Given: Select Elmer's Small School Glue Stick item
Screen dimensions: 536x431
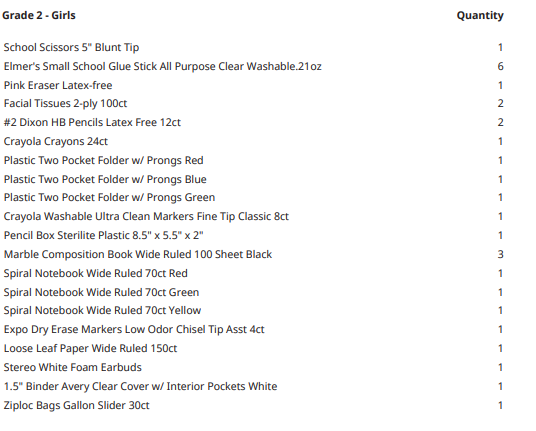Looking at the screenshot, I should tap(163, 66).
